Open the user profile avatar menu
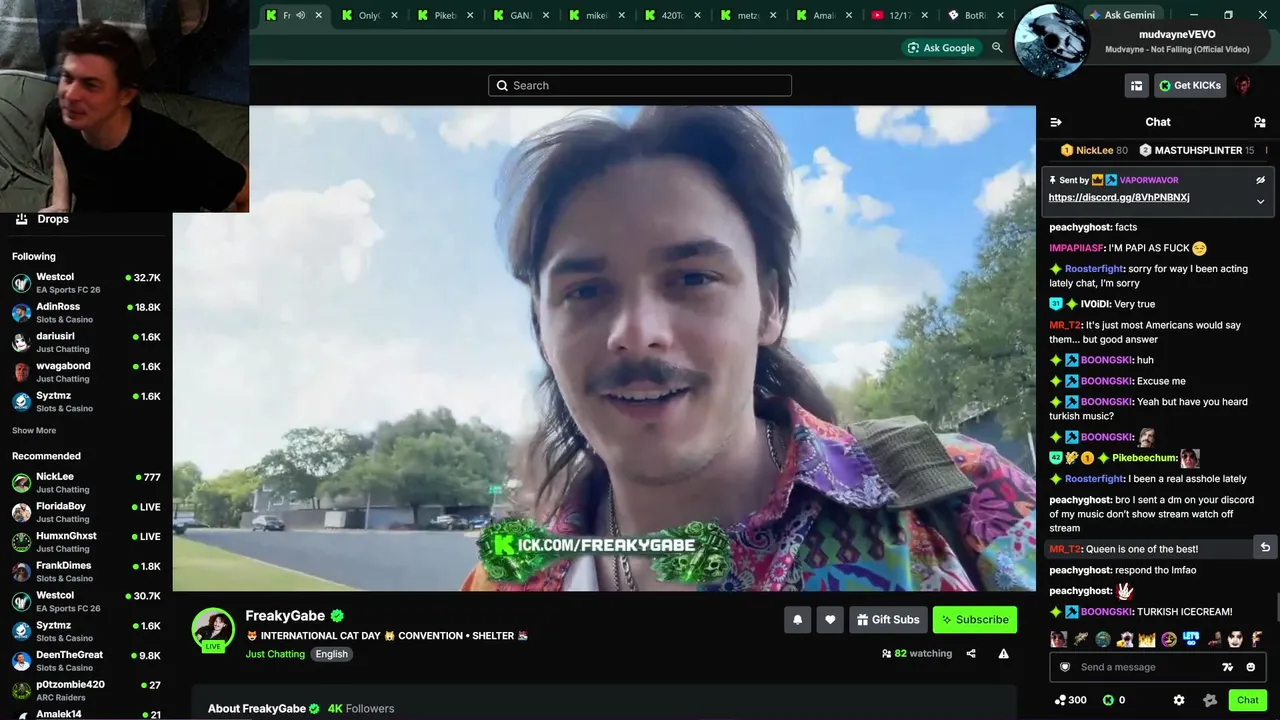The image size is (1280, 720). 1243,86
